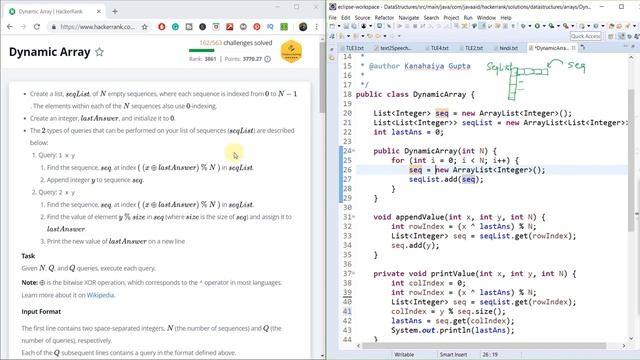This screenshot has height=360, width=640.
Task: Toggle Smart Insert mode in status bar
Action: point(453,355)
